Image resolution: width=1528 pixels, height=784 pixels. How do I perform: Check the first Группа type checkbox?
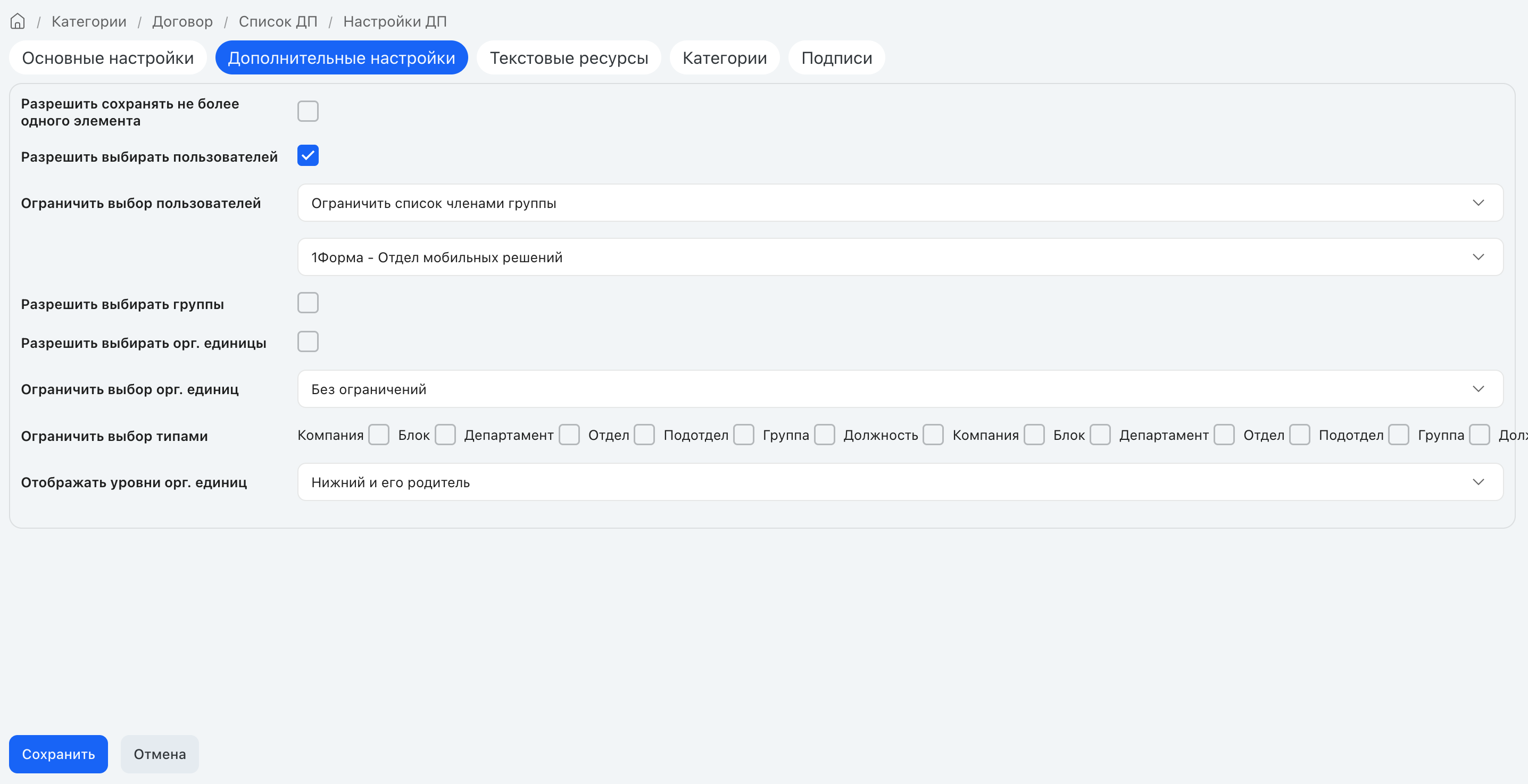[825, 435]
